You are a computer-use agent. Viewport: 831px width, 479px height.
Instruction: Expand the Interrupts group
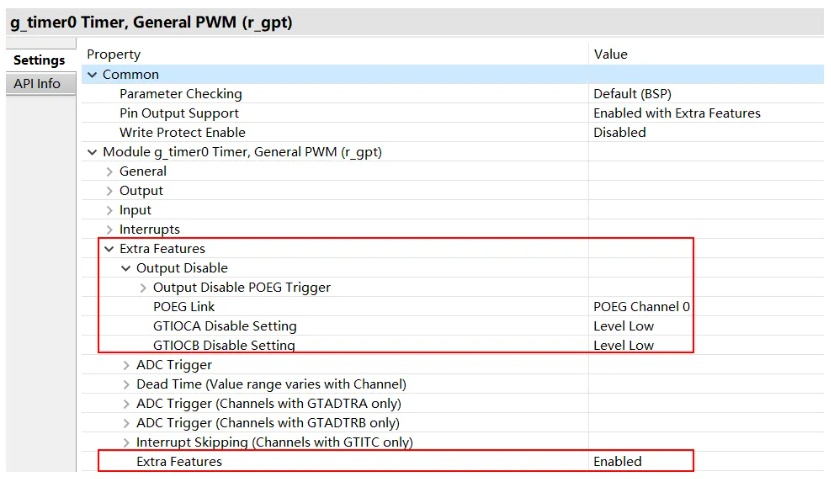(x=110, y=229)
